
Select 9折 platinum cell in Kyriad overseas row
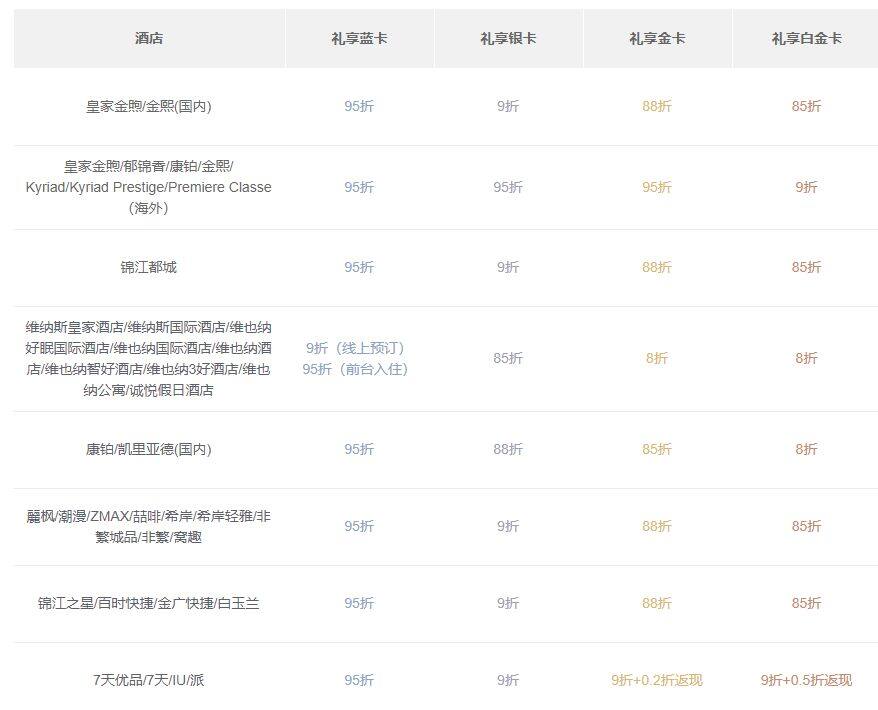coord(806,187)
